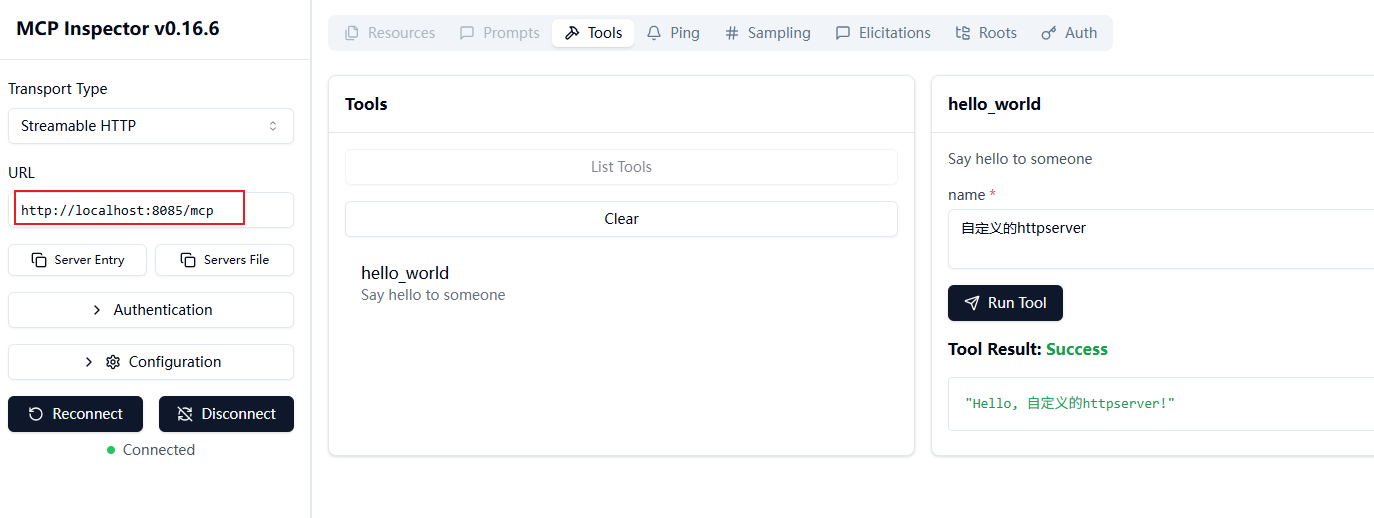
Task: Click the key icon on Auth tab
Action: click(1049, 33)
